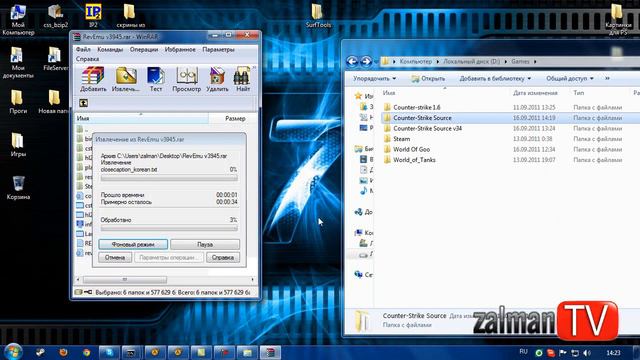Open the Добавить в библиотеку dropdown

(495, 78)
